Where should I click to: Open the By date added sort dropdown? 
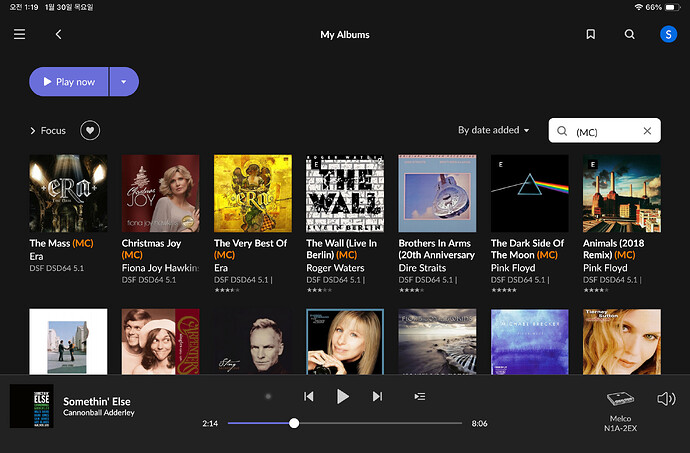[x=493, y=130]
